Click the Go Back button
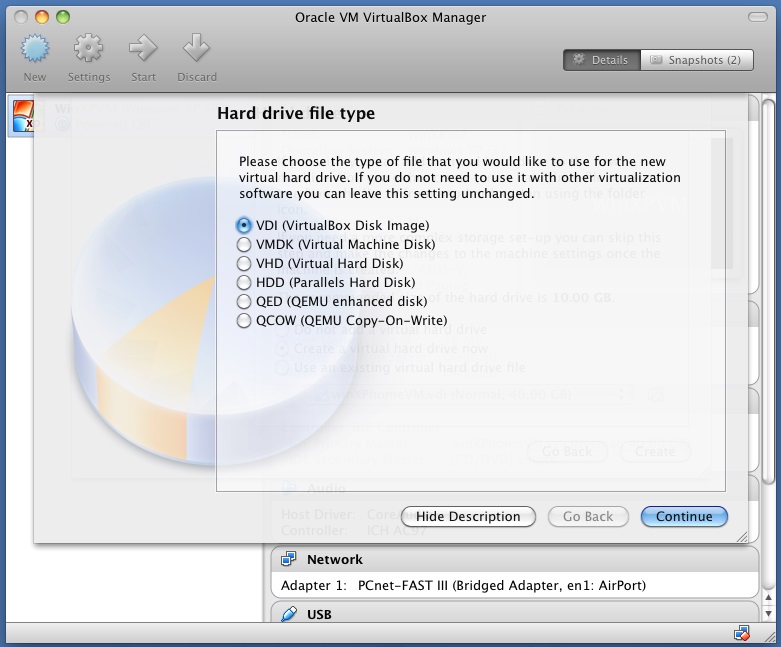781x647 pixels. tap(588, 517)
